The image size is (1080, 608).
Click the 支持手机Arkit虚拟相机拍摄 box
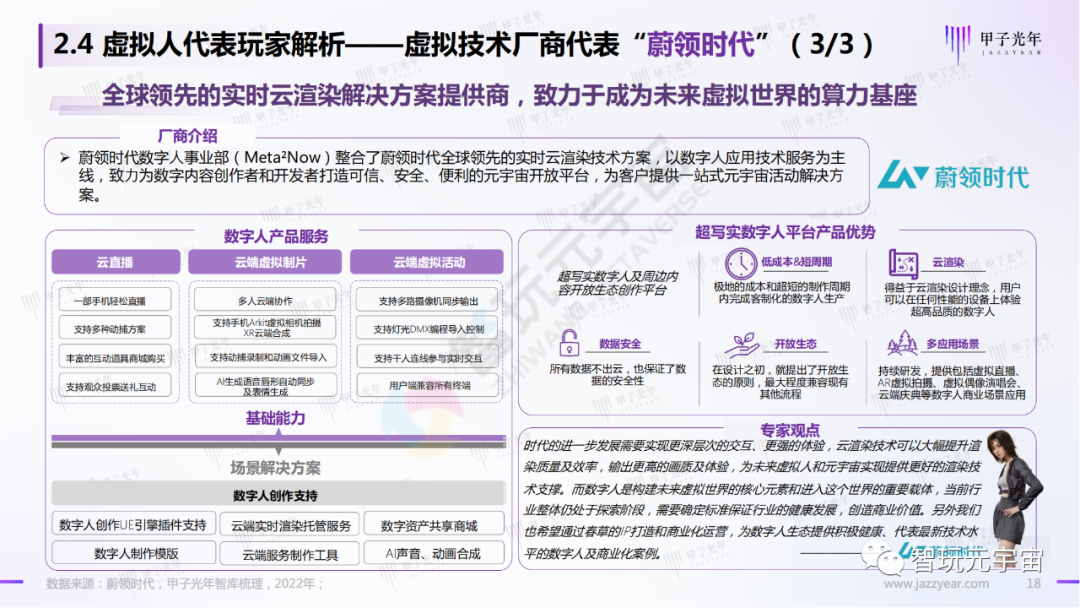(266, 328)
